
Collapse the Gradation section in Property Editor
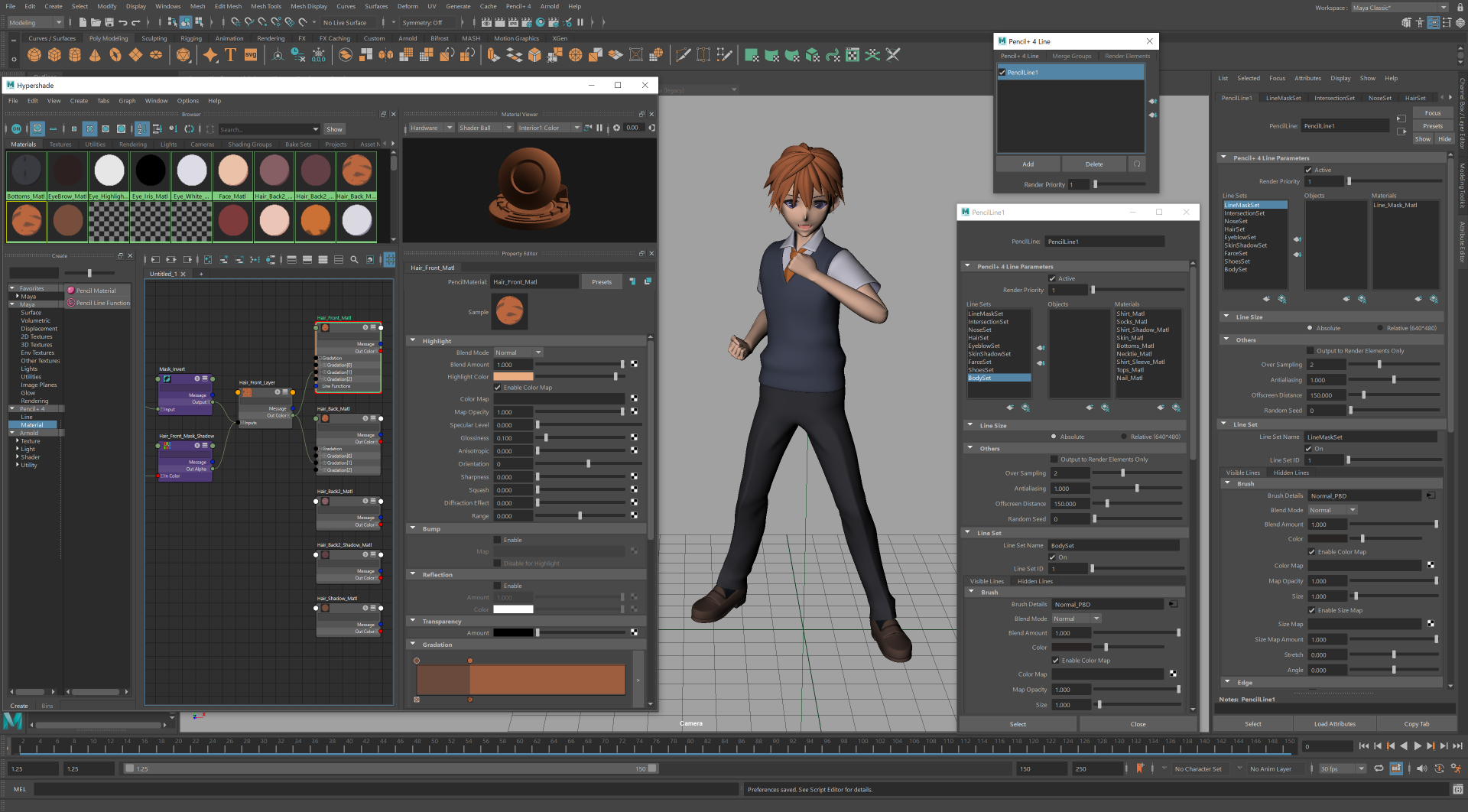click(x=413, y=645)
